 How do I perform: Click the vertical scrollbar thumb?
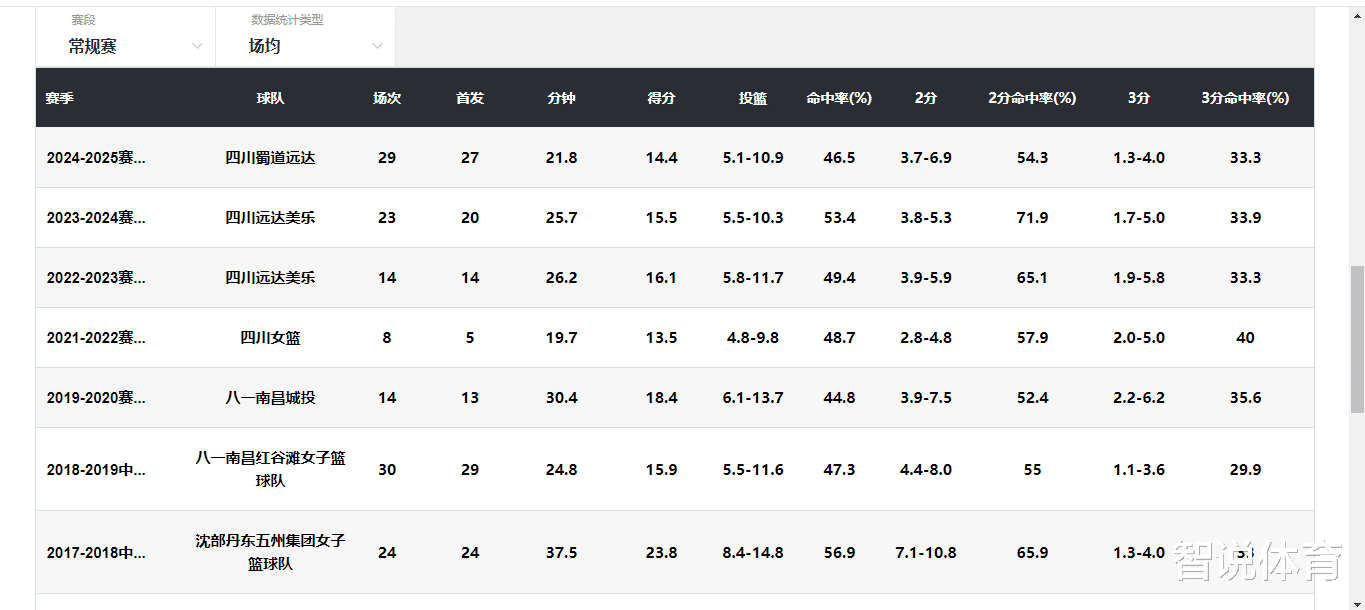(x=1357, y=340)
